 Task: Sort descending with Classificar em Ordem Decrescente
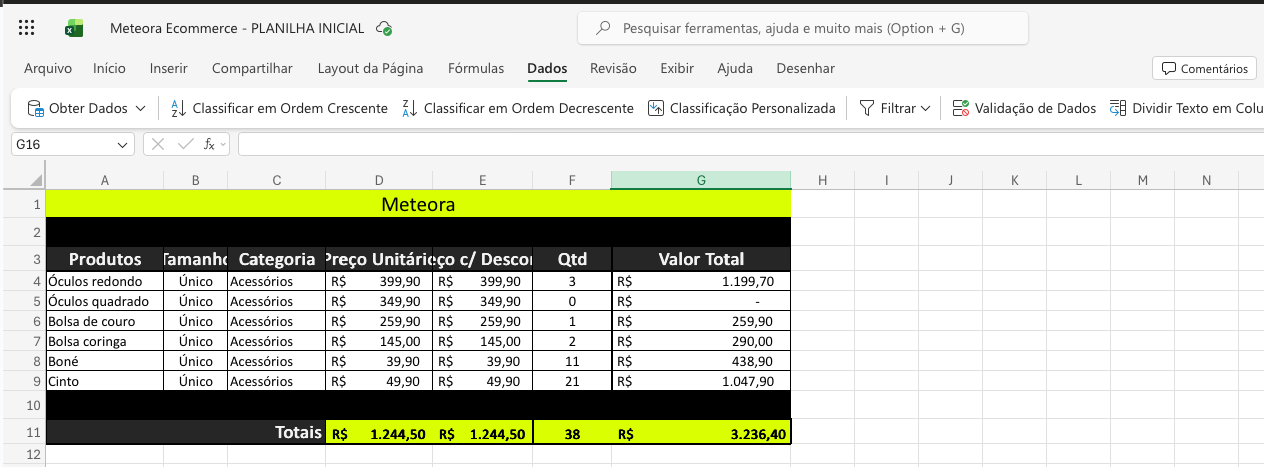click(x=517, y=108)
